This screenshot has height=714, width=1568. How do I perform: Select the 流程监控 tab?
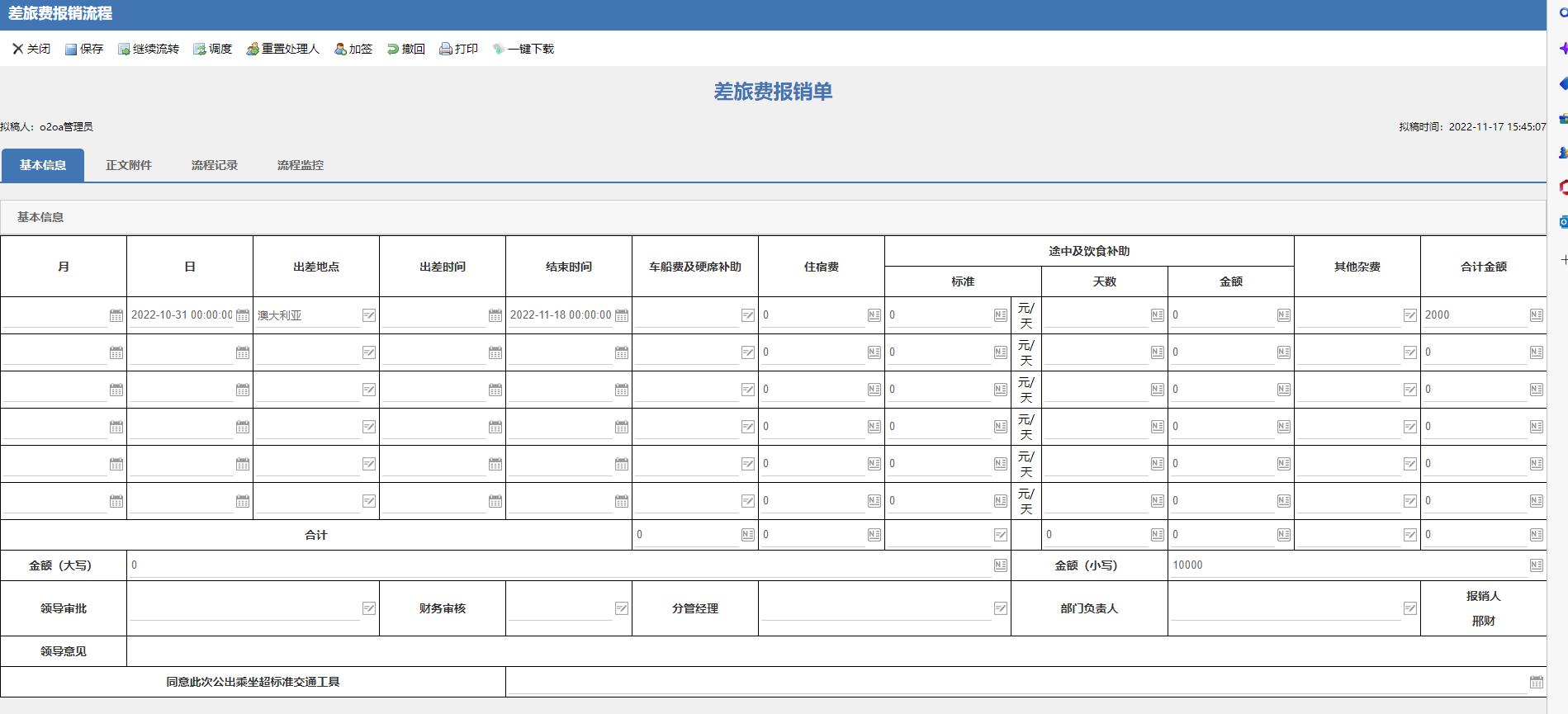[x=301, y=165]
